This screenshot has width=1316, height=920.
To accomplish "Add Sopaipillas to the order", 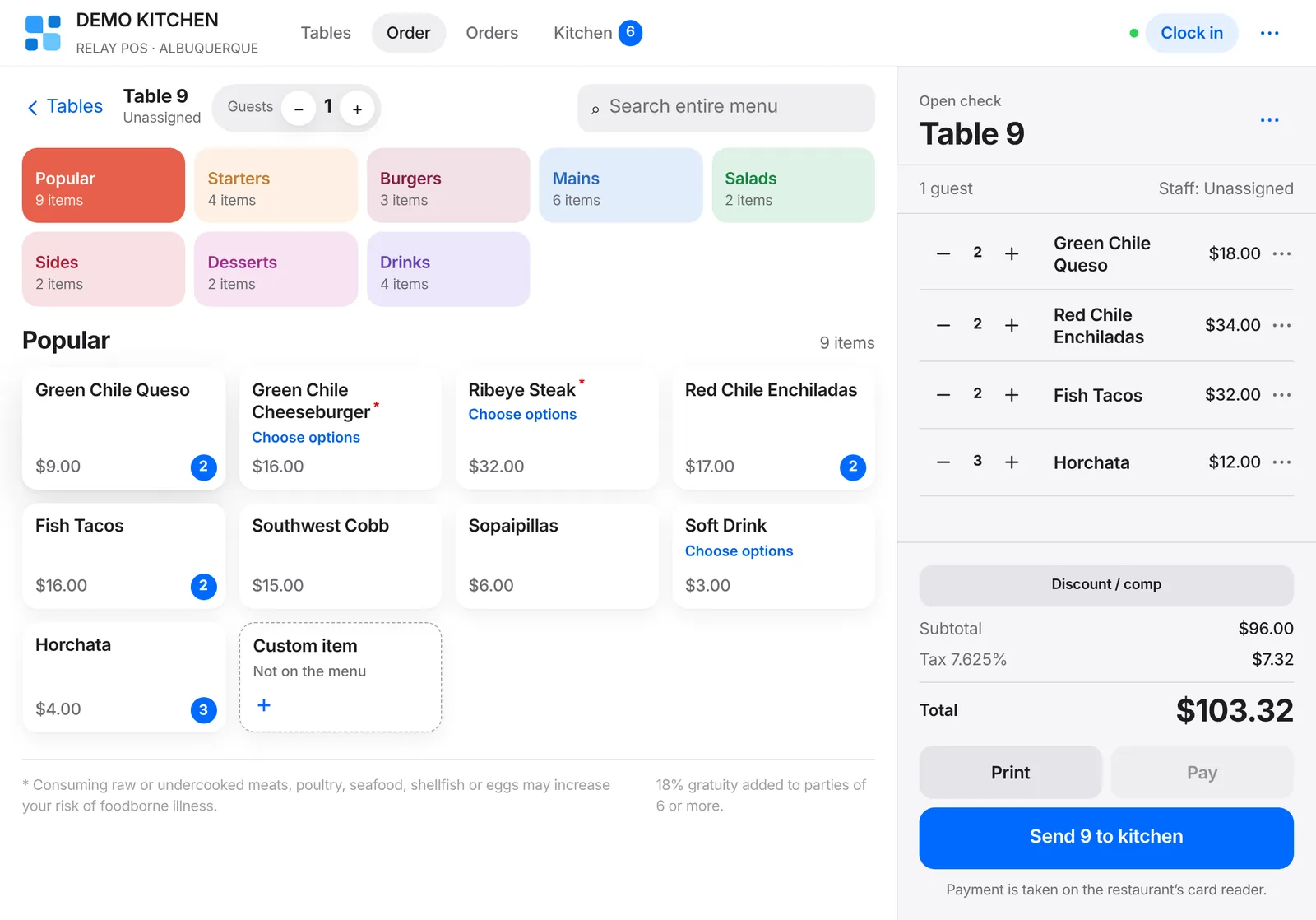I will coord(557,556).
